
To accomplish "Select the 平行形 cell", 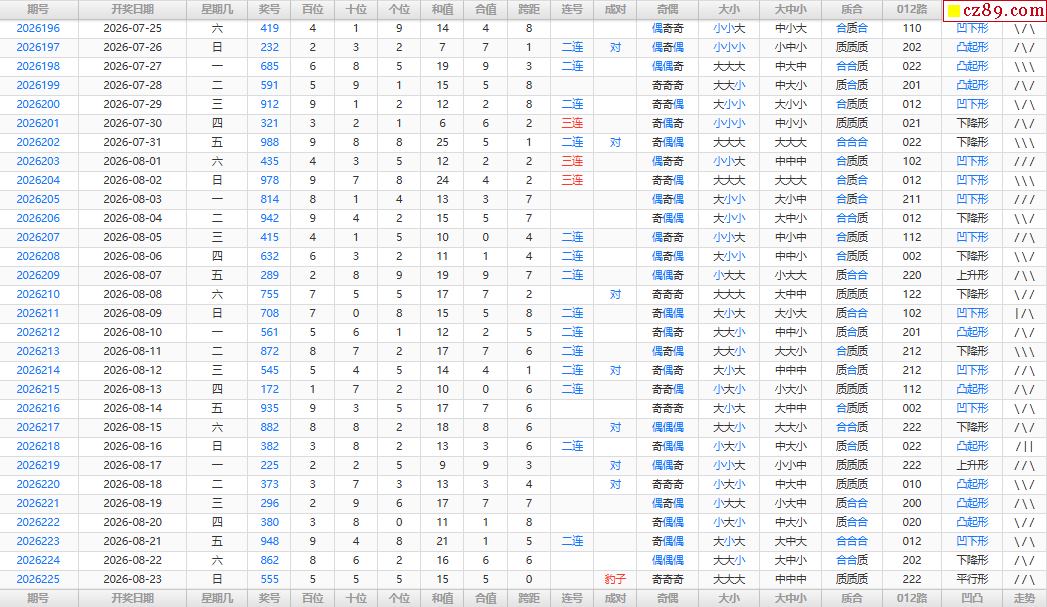I will 972,580.
